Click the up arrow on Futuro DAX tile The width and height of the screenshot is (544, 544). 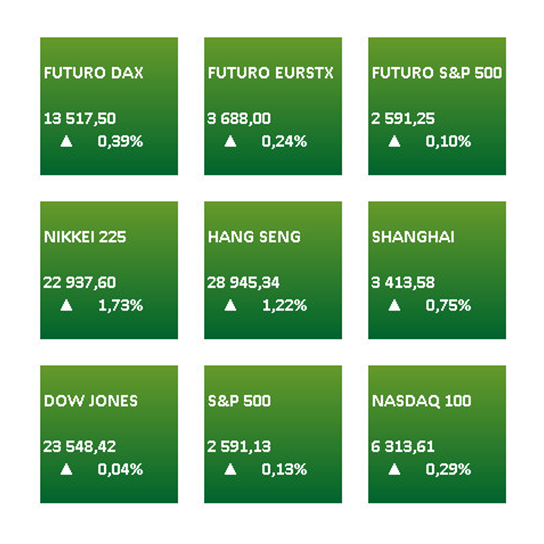click(x=66, y=141)
